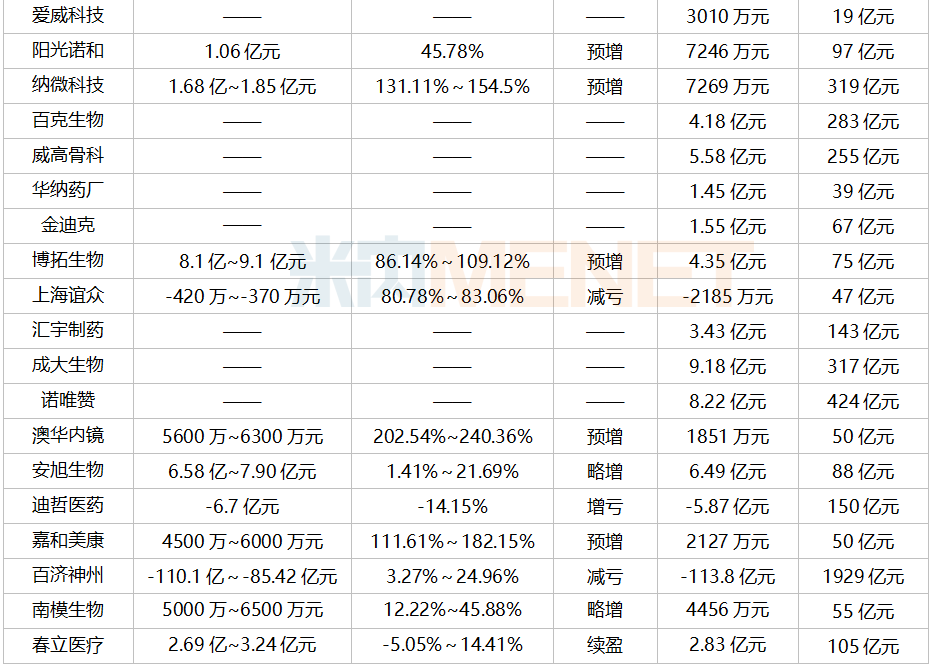Click the 澳华内镜 company name
The width and height of the screenshot is (932, 666).
68,436
